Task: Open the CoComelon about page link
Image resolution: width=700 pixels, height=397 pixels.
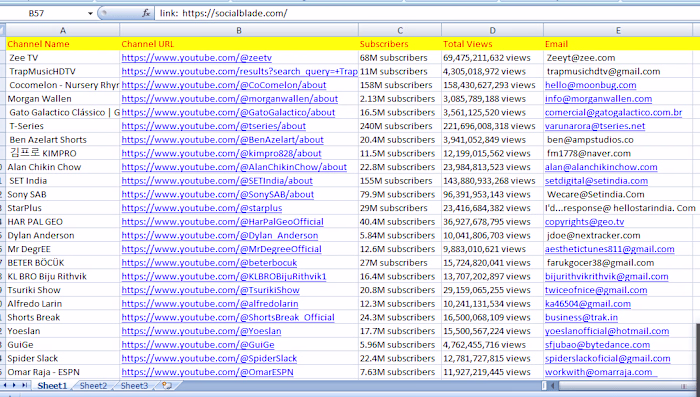Action: point(224,85)
